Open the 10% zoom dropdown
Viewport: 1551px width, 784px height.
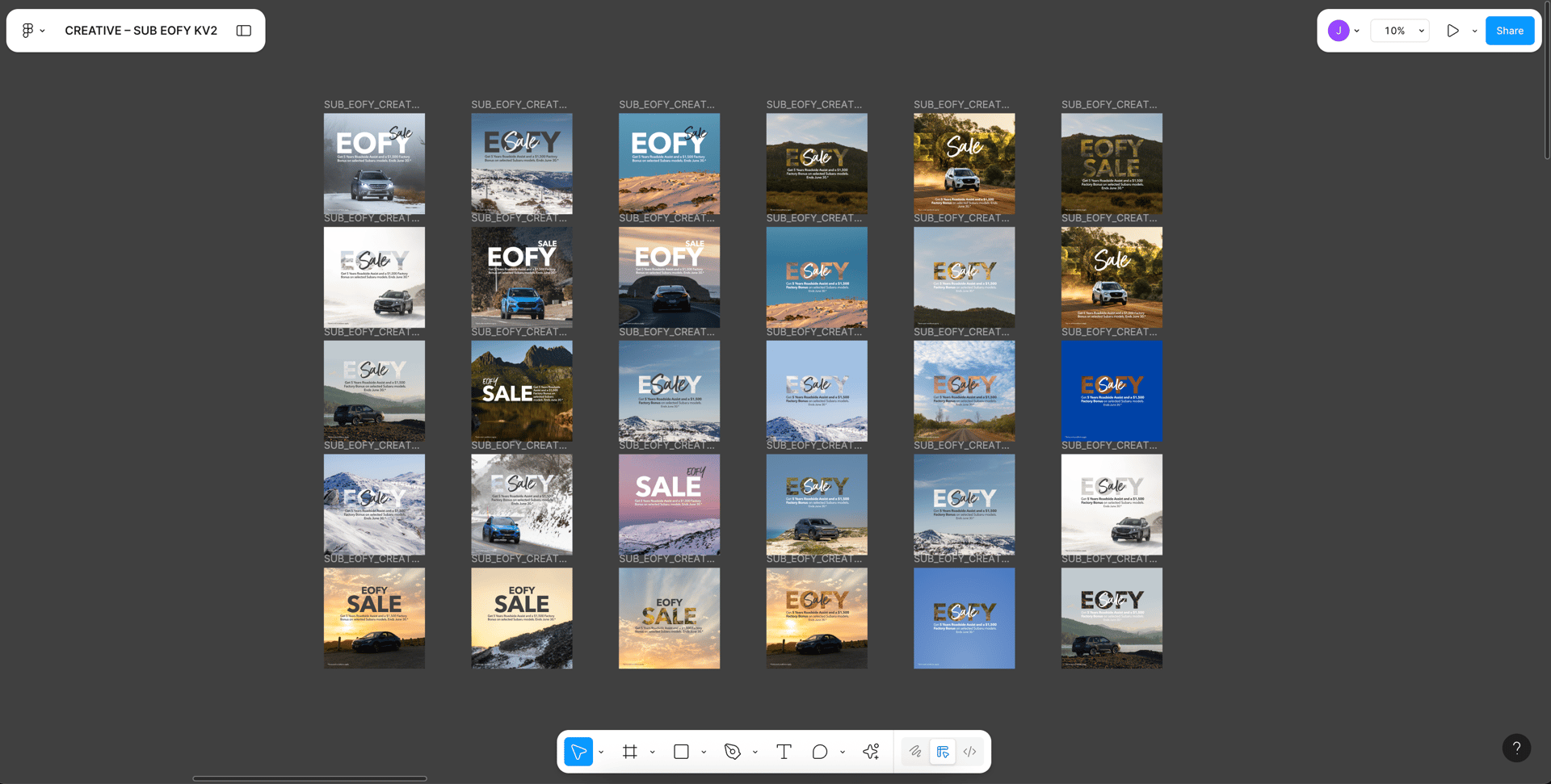[1401, 31]
